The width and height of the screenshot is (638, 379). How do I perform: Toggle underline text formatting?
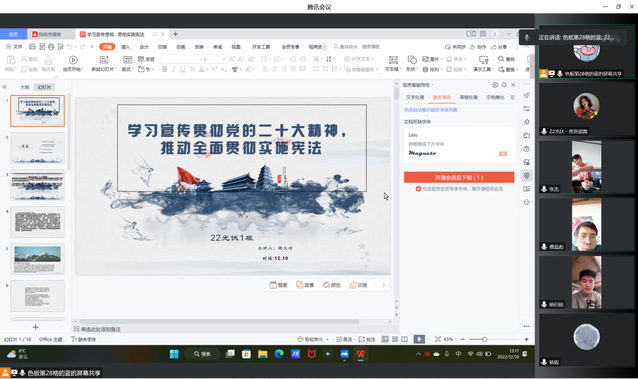183,70
